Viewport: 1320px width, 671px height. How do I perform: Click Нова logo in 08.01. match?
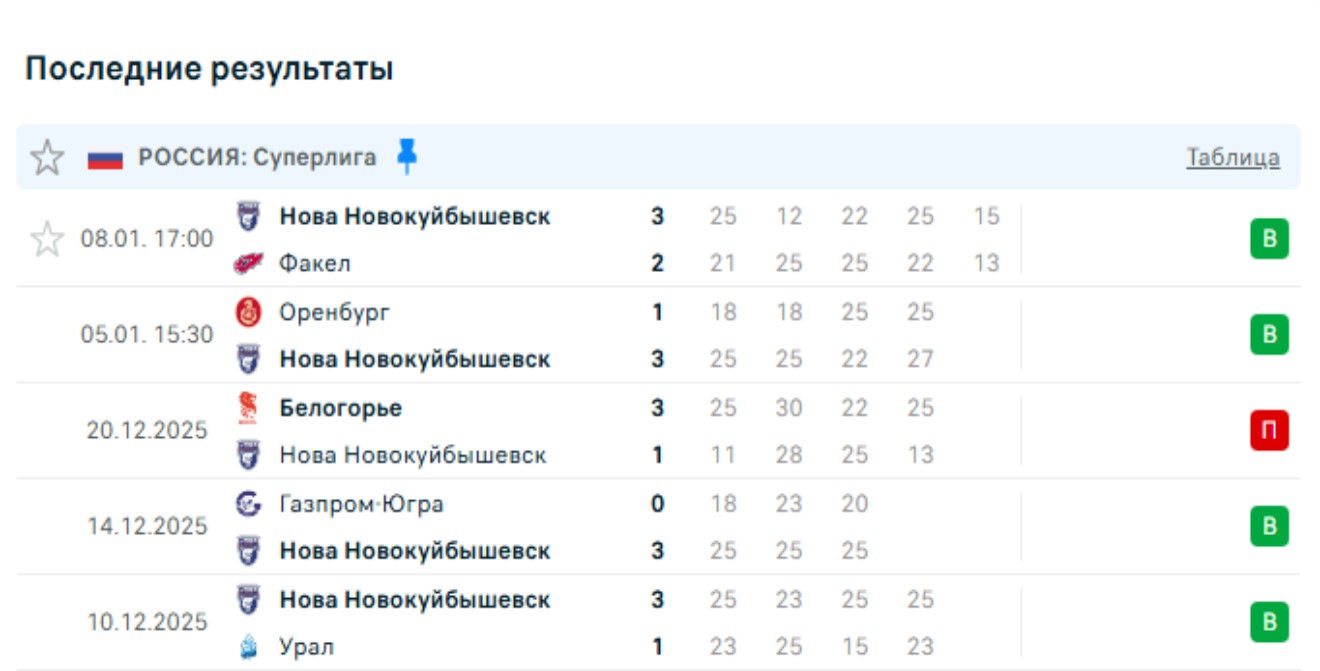point(247,216)
